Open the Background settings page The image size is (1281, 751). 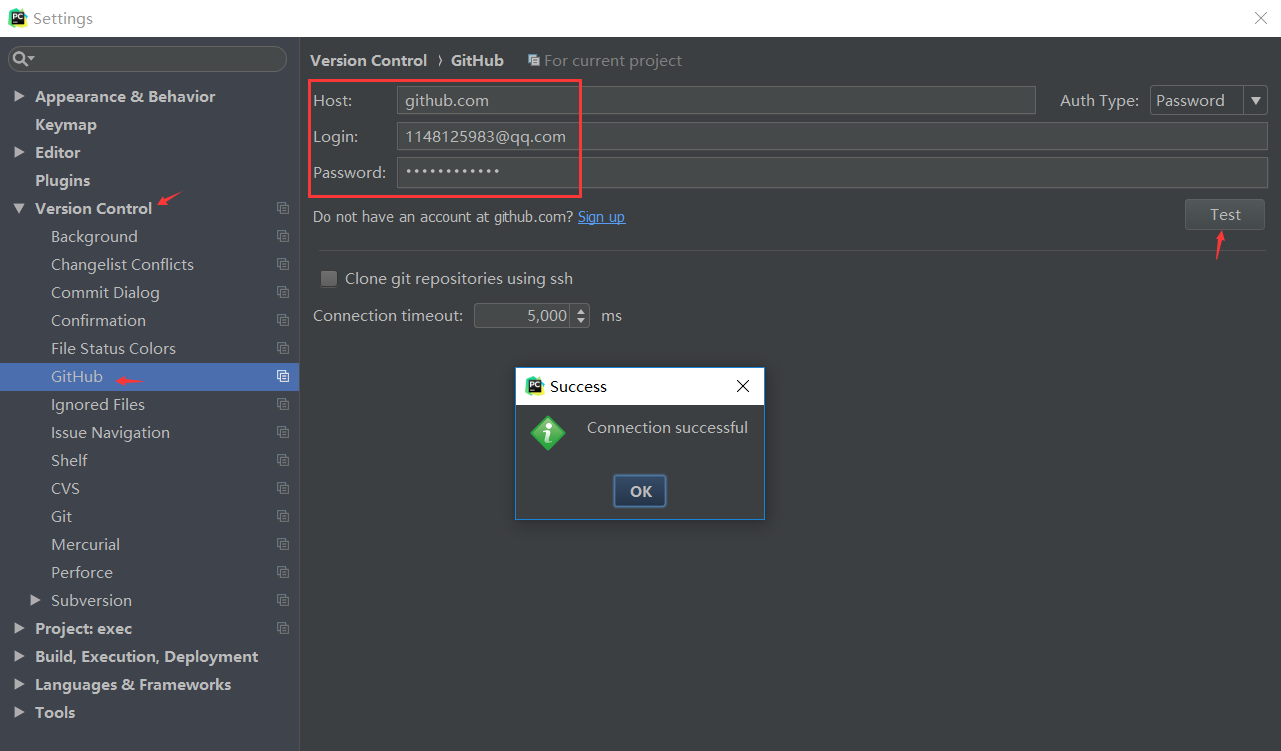tap(94, 237)
